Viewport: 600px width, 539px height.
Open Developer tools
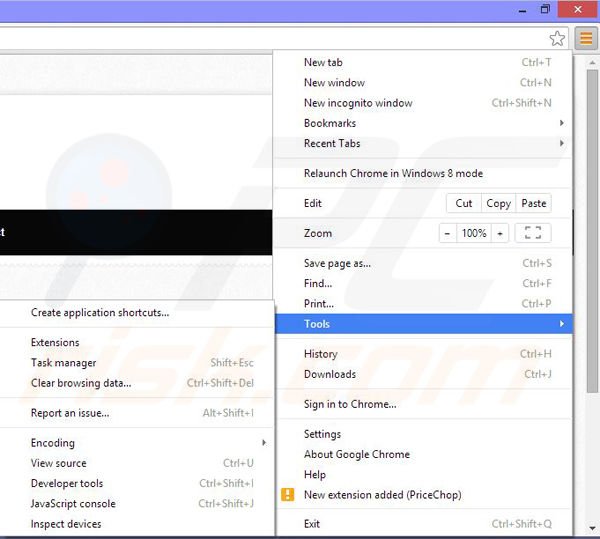point(137,484)
